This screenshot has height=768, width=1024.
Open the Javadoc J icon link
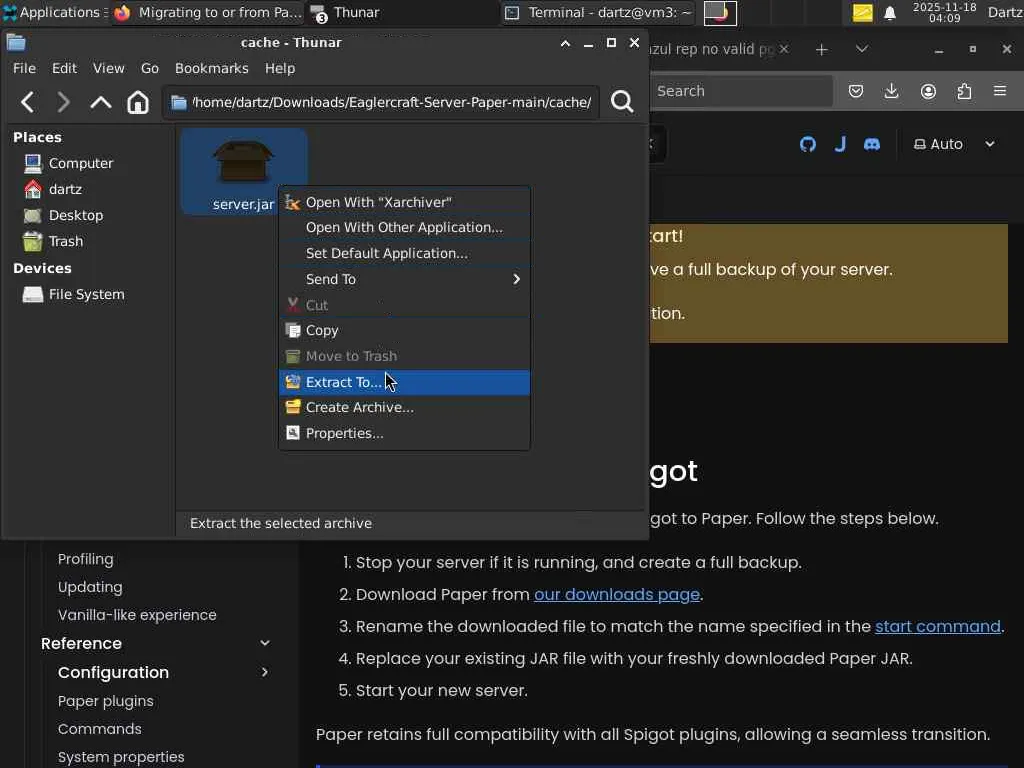840,144
